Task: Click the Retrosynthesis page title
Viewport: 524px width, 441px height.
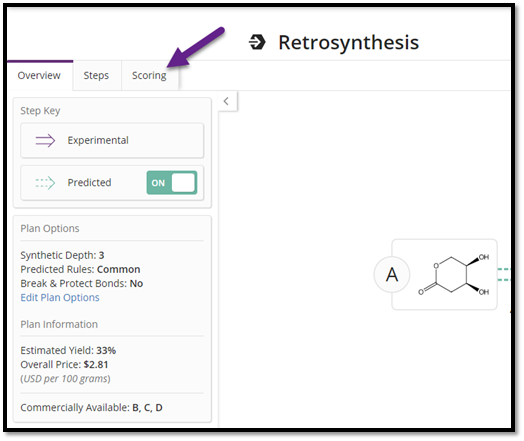Action: point(349,42)
